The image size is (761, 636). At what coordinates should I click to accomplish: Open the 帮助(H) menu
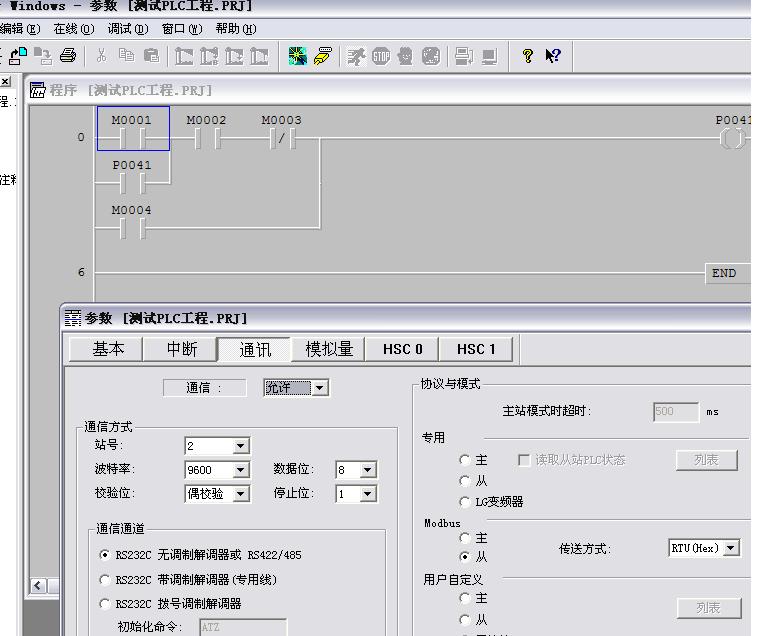tap(235, 29)
